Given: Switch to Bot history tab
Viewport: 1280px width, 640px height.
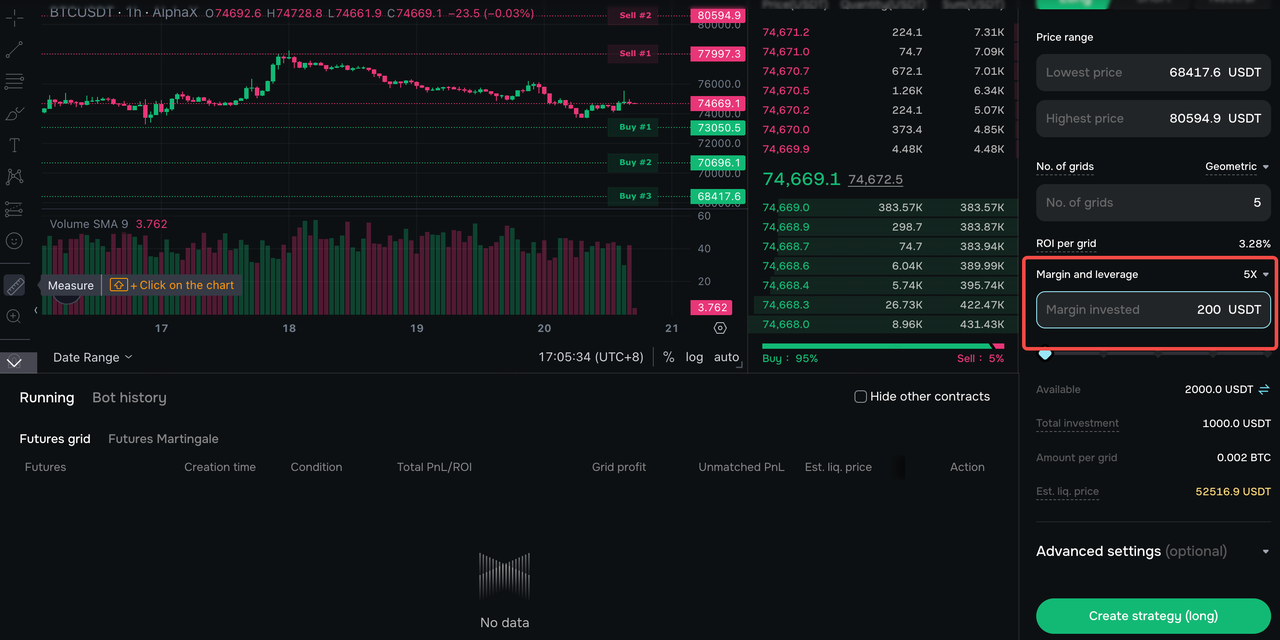Looking at the screenshot, I should [x=129, y=397].
